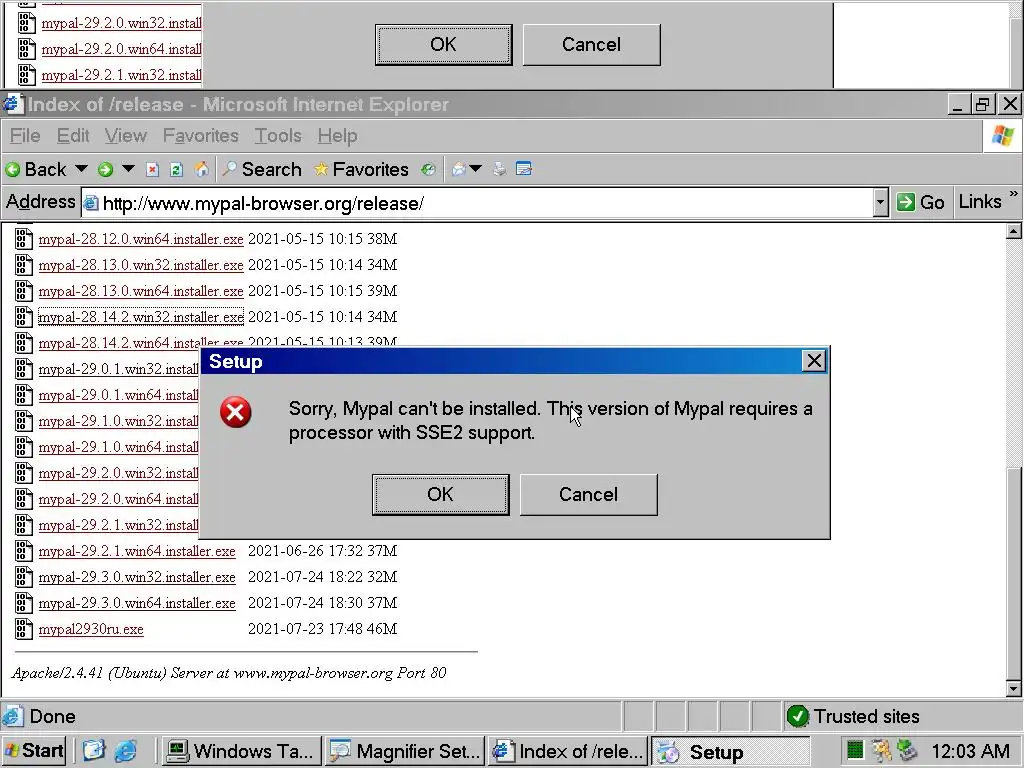Open the Edit menu

pos(72,136)
